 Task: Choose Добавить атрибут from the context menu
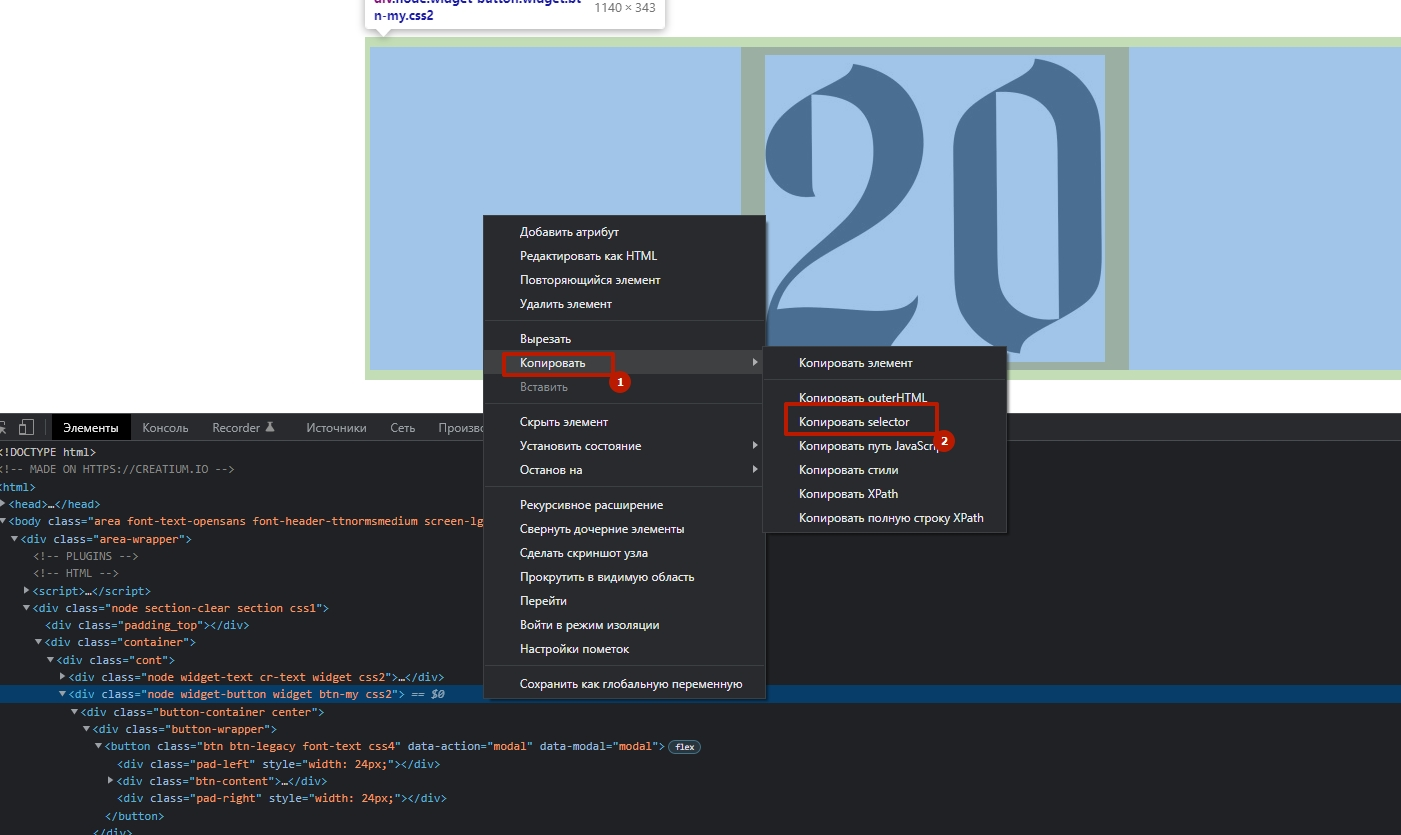pyautogui.click(x=625, y=232)
